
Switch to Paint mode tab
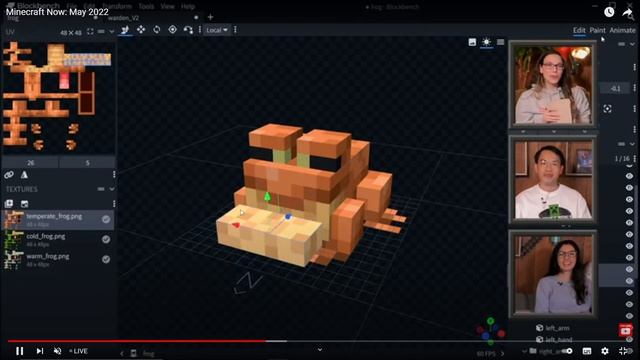[597, 30]
